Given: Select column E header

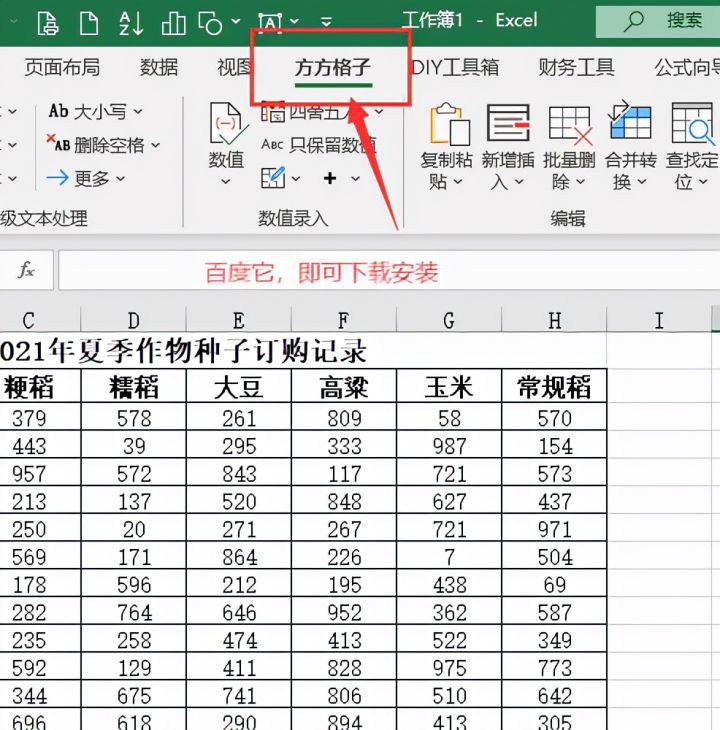Looking at the screenshot, I should 239,320.
